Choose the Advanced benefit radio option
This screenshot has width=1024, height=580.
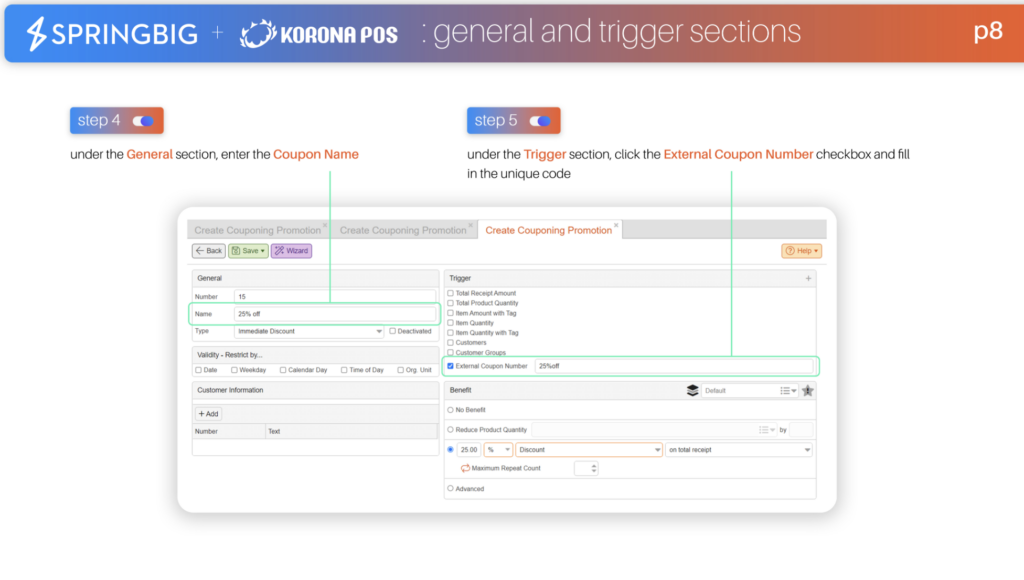(x=450, y=489)
